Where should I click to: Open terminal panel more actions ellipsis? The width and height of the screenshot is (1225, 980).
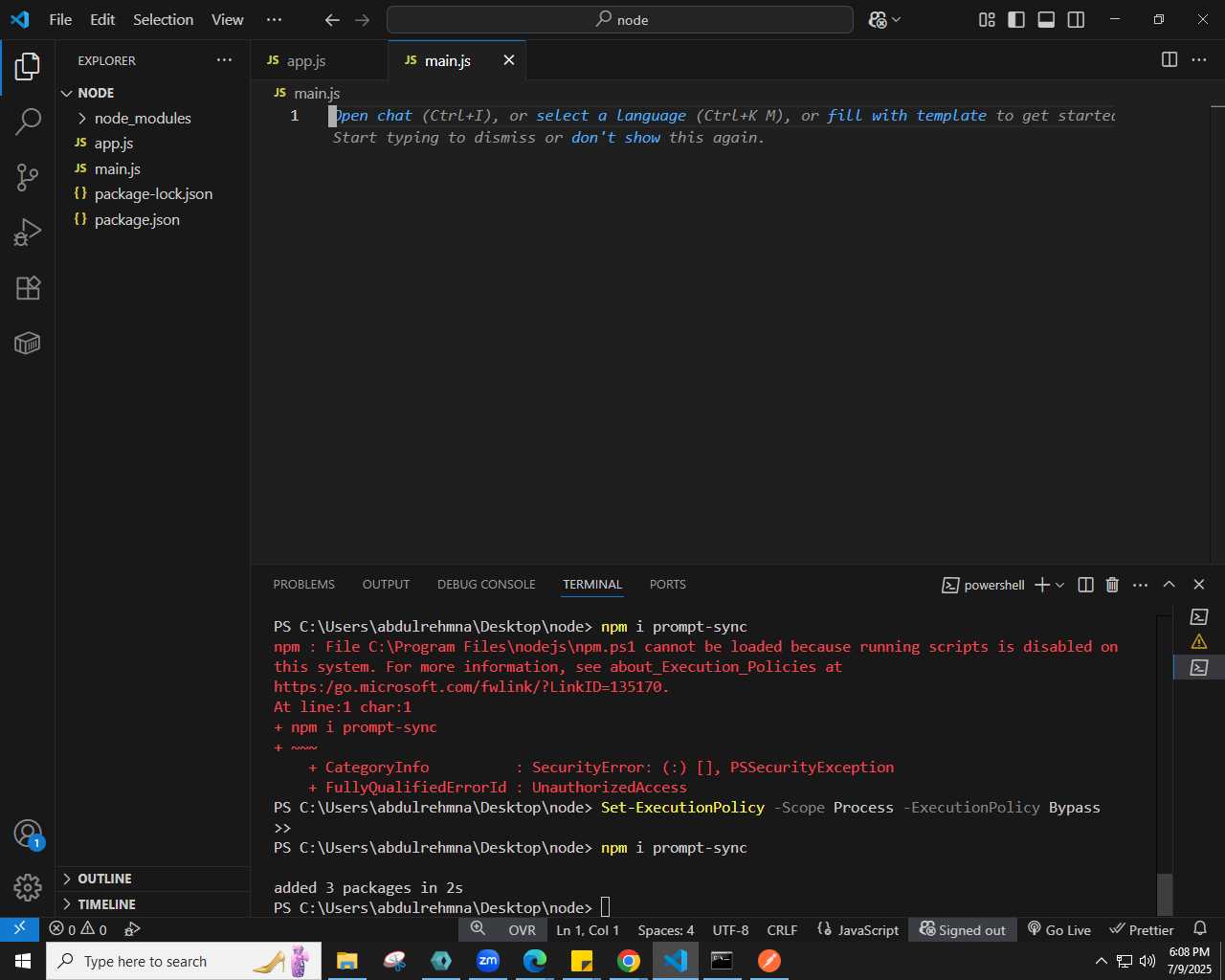coord(1140,585)
